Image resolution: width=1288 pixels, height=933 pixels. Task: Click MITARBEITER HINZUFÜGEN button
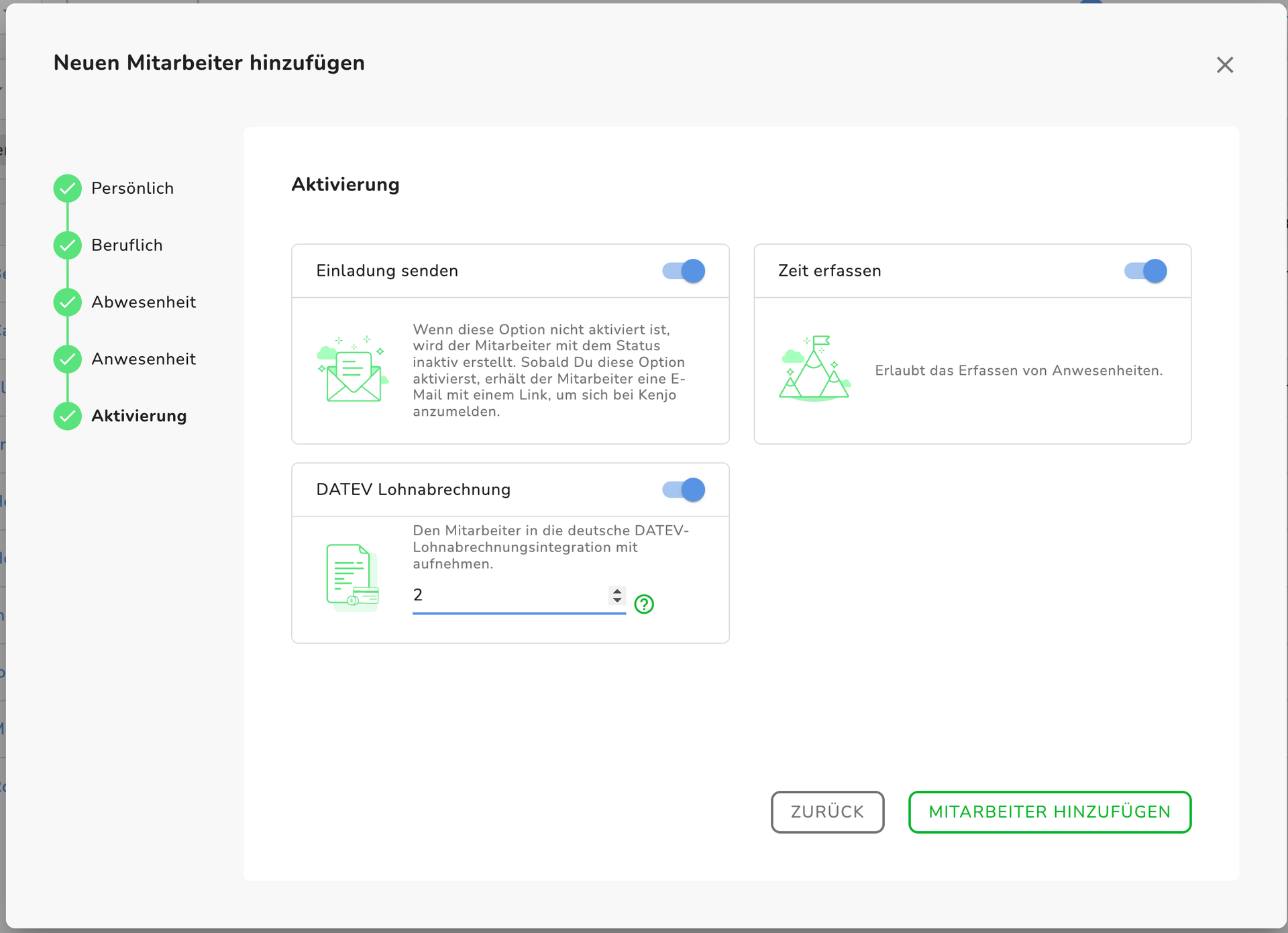(x=1049, y=812)
